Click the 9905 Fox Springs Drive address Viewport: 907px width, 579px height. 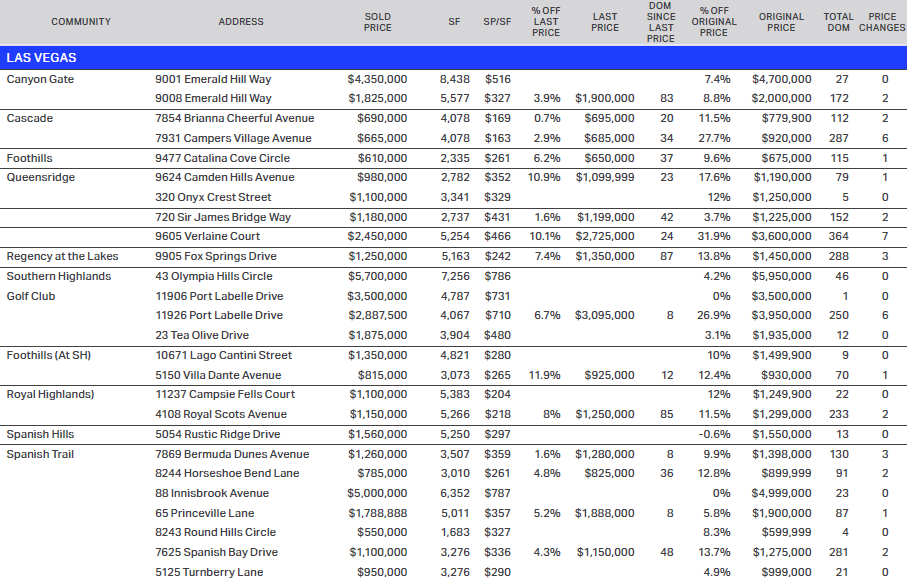pyautogui.click(x=216, y=256)
